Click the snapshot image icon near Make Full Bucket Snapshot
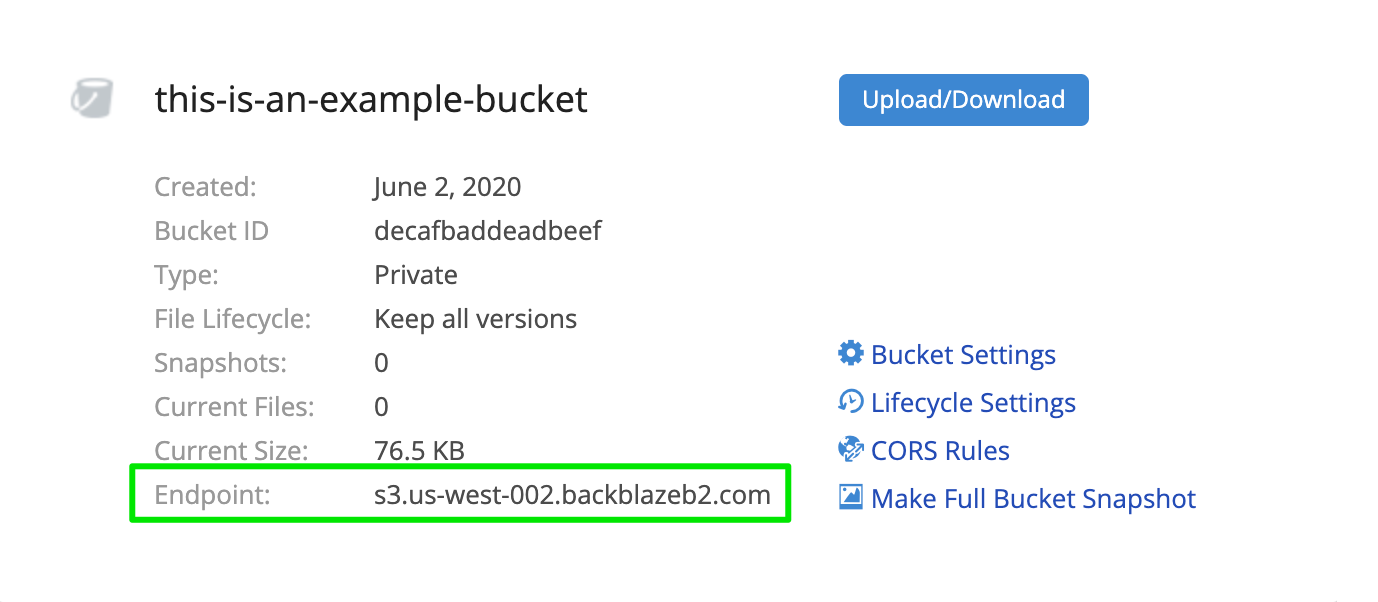Screen dimensions: 1378x602 click(x=849, y=497)
